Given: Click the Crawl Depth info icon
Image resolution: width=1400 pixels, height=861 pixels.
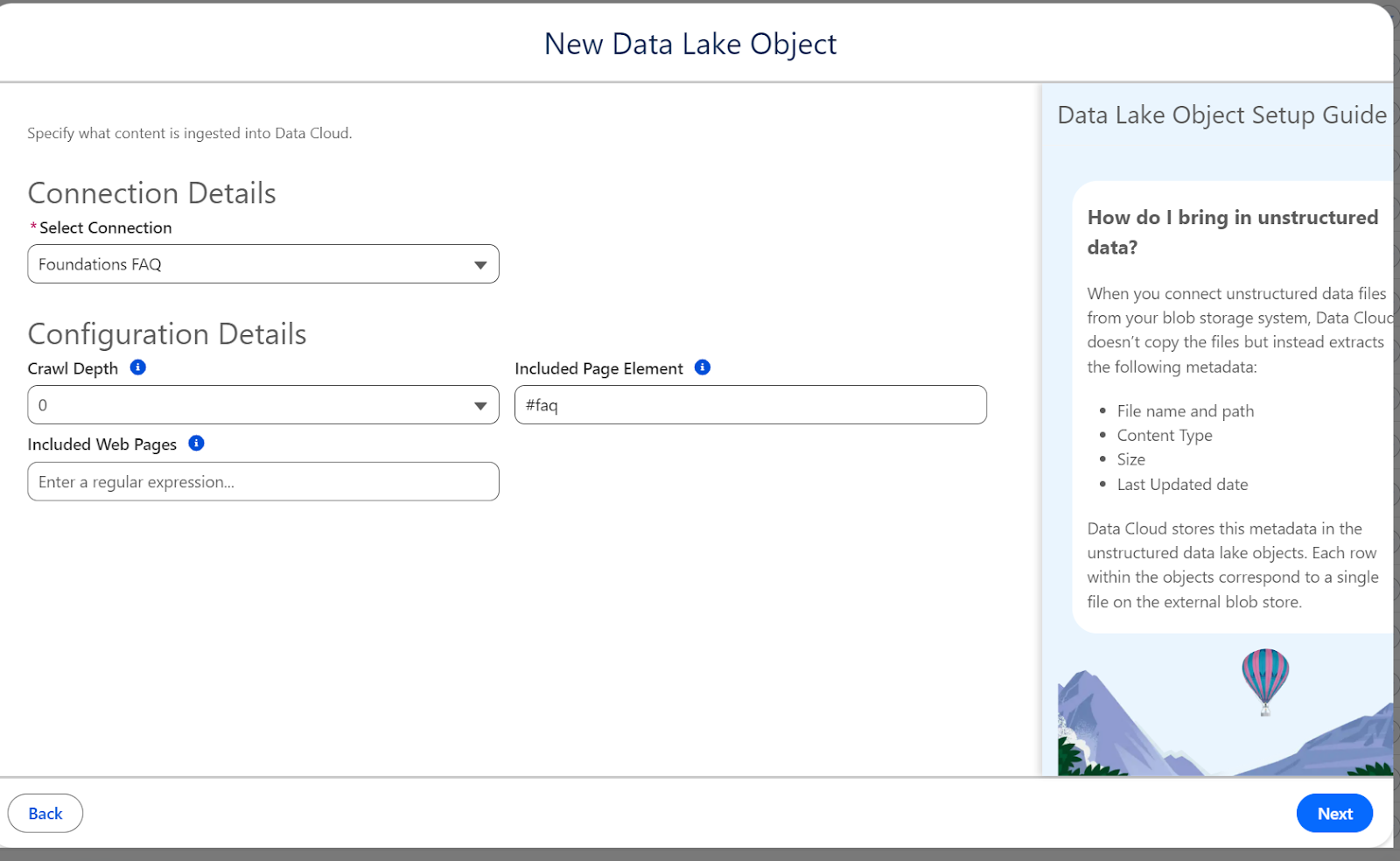Looking at the screenshot, I should 137,367.
